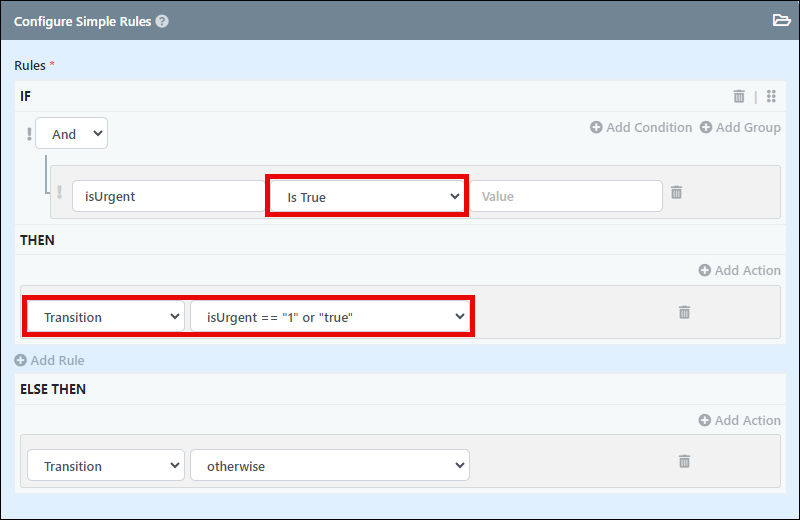
Task: Open the Is True operator dropdown
Action: click(x=367, y=196)
